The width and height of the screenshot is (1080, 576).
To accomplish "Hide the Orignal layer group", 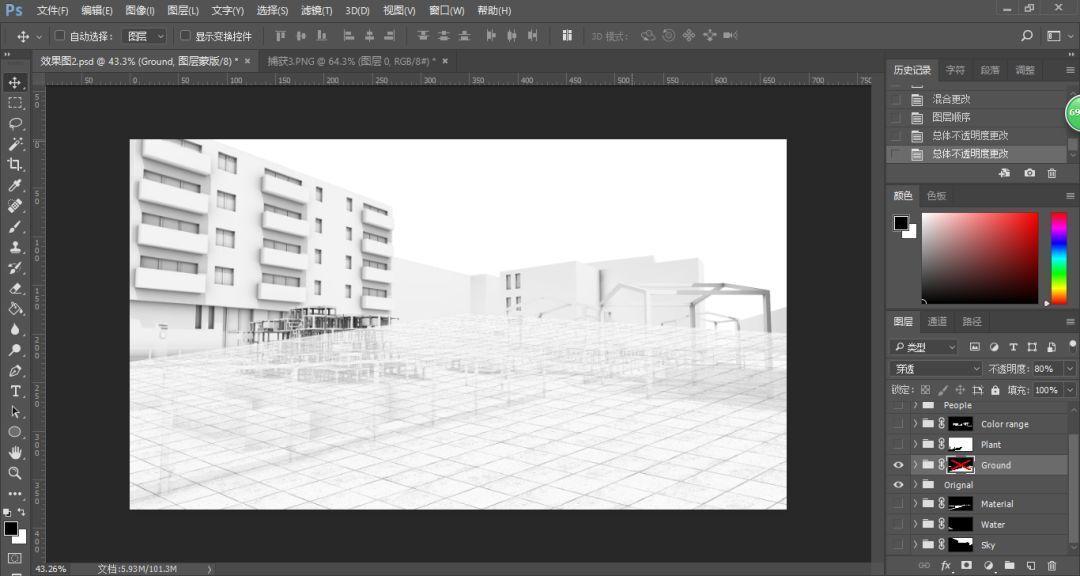I will (x=898, y=485).
